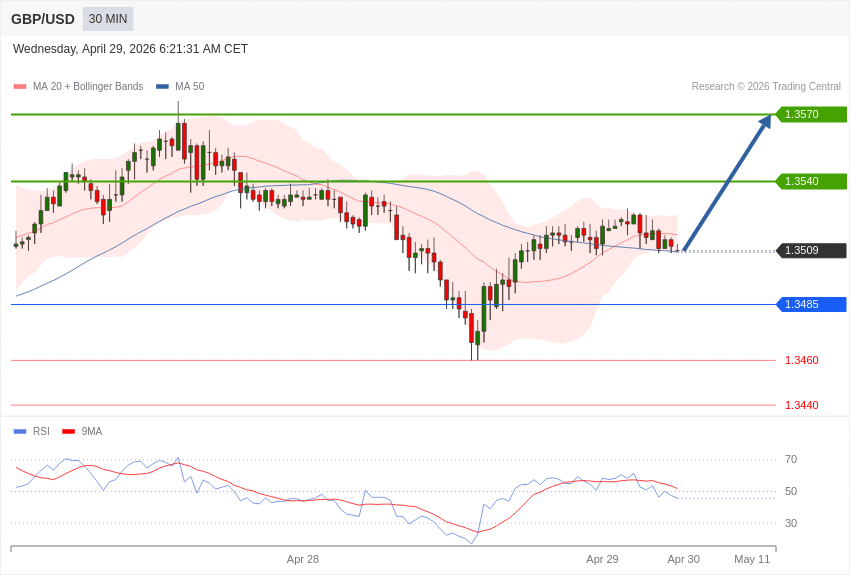Click the red 1.3460 support level label
This screenshot has width=850, height=576.
[801, 360]
